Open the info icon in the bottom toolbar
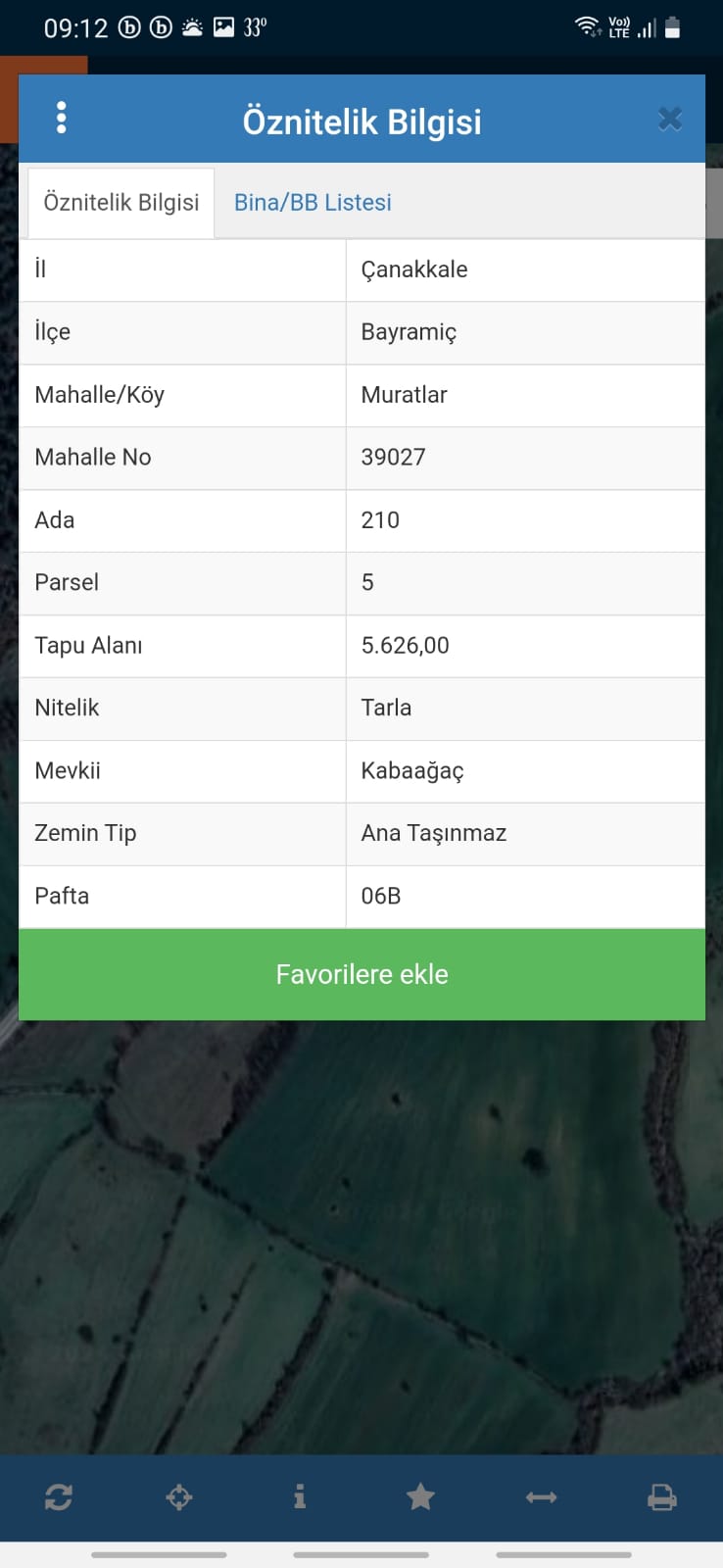The width and height of the screenshot is (723, 1568). (300, 1496)
